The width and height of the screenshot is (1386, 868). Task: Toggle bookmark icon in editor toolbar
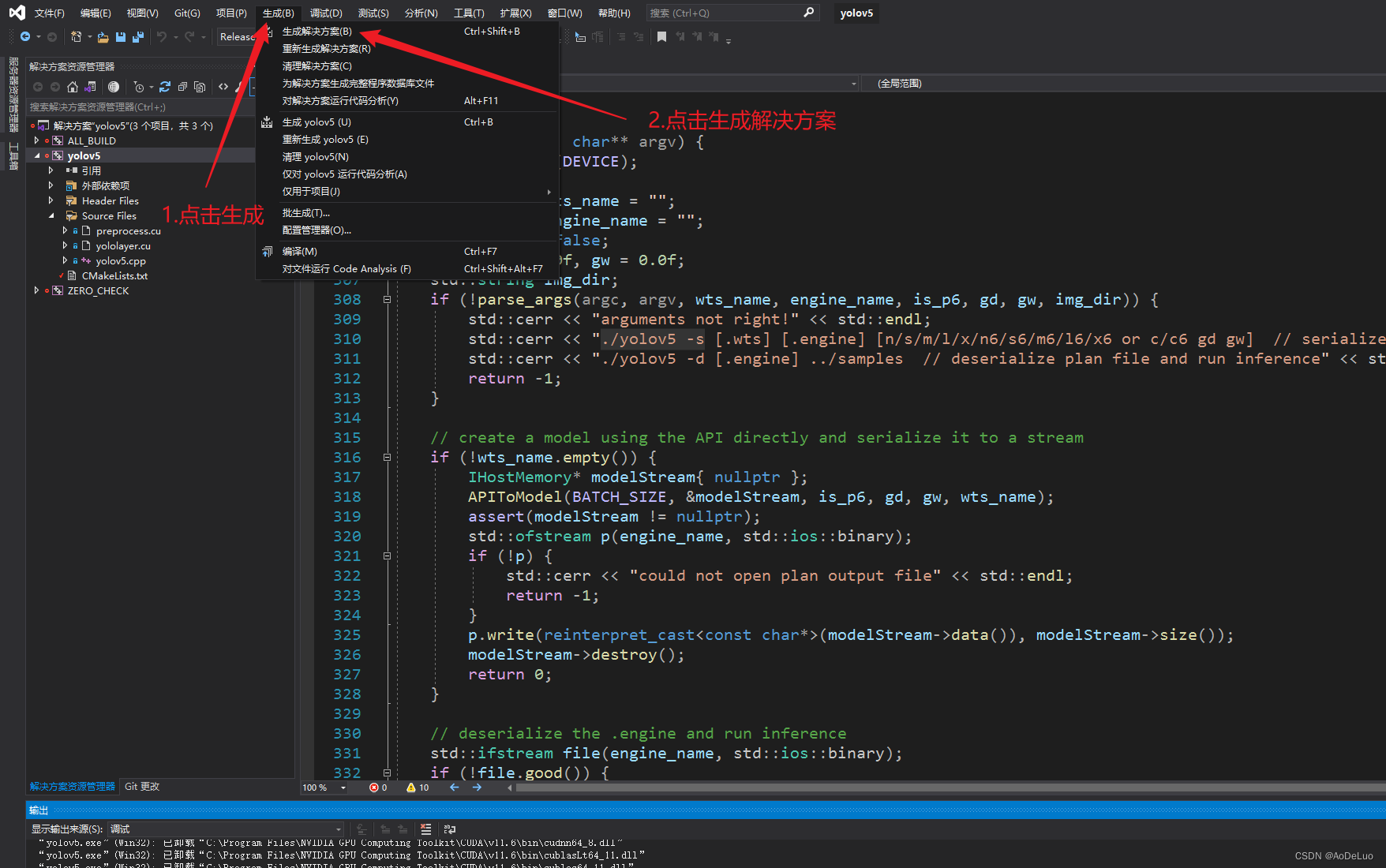coord(661,37)
